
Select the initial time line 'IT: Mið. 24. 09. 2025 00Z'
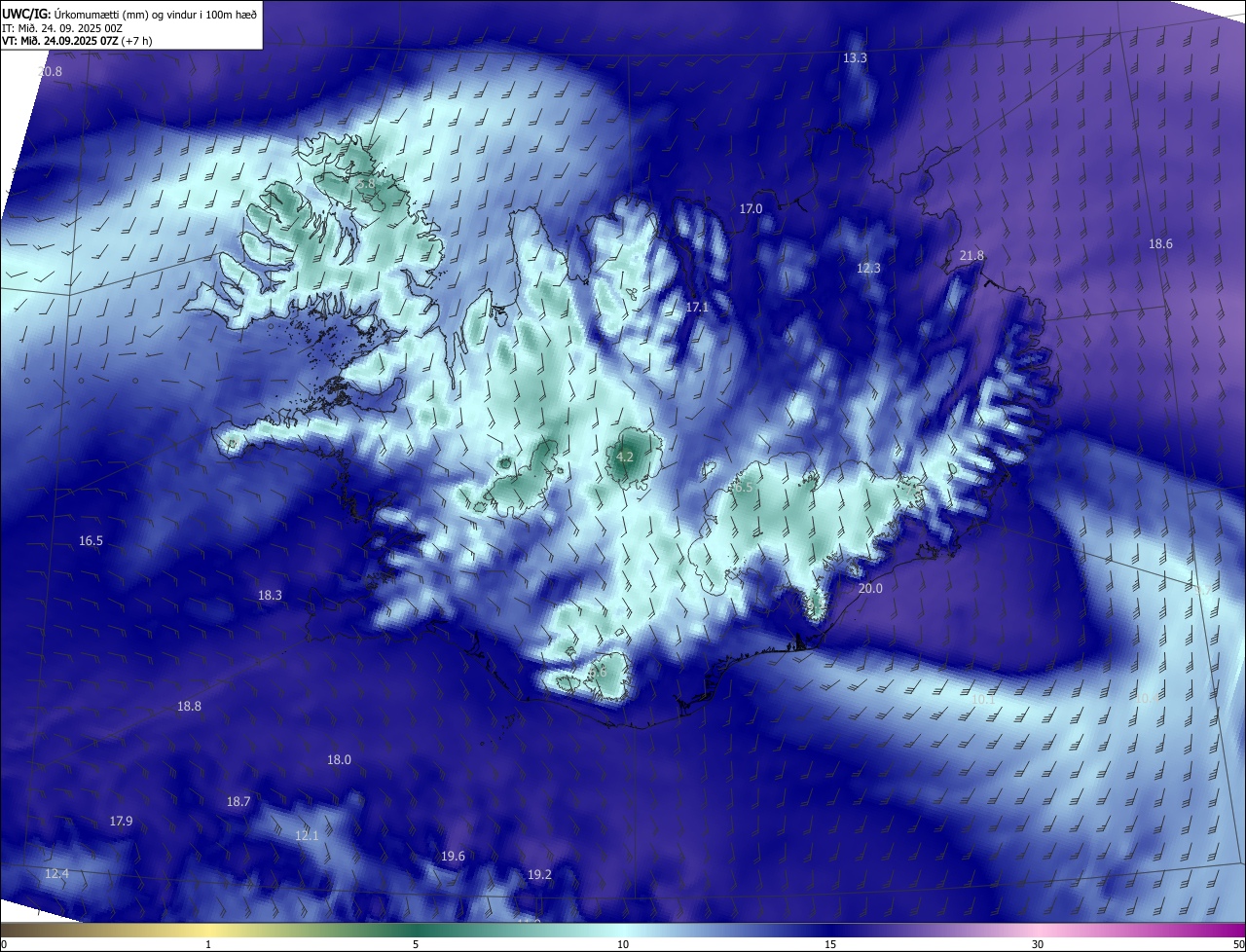(64, 27)
